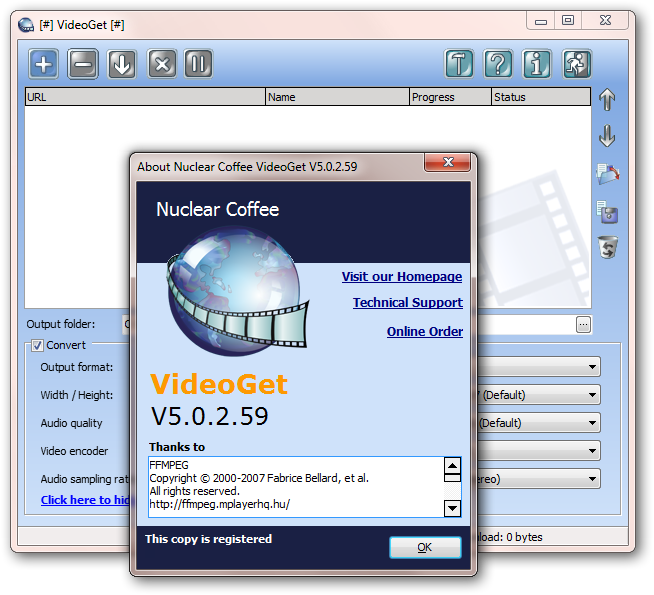Click the OK button in the About dialog
The height and width of the screenshot is (595, 654).
425,547
